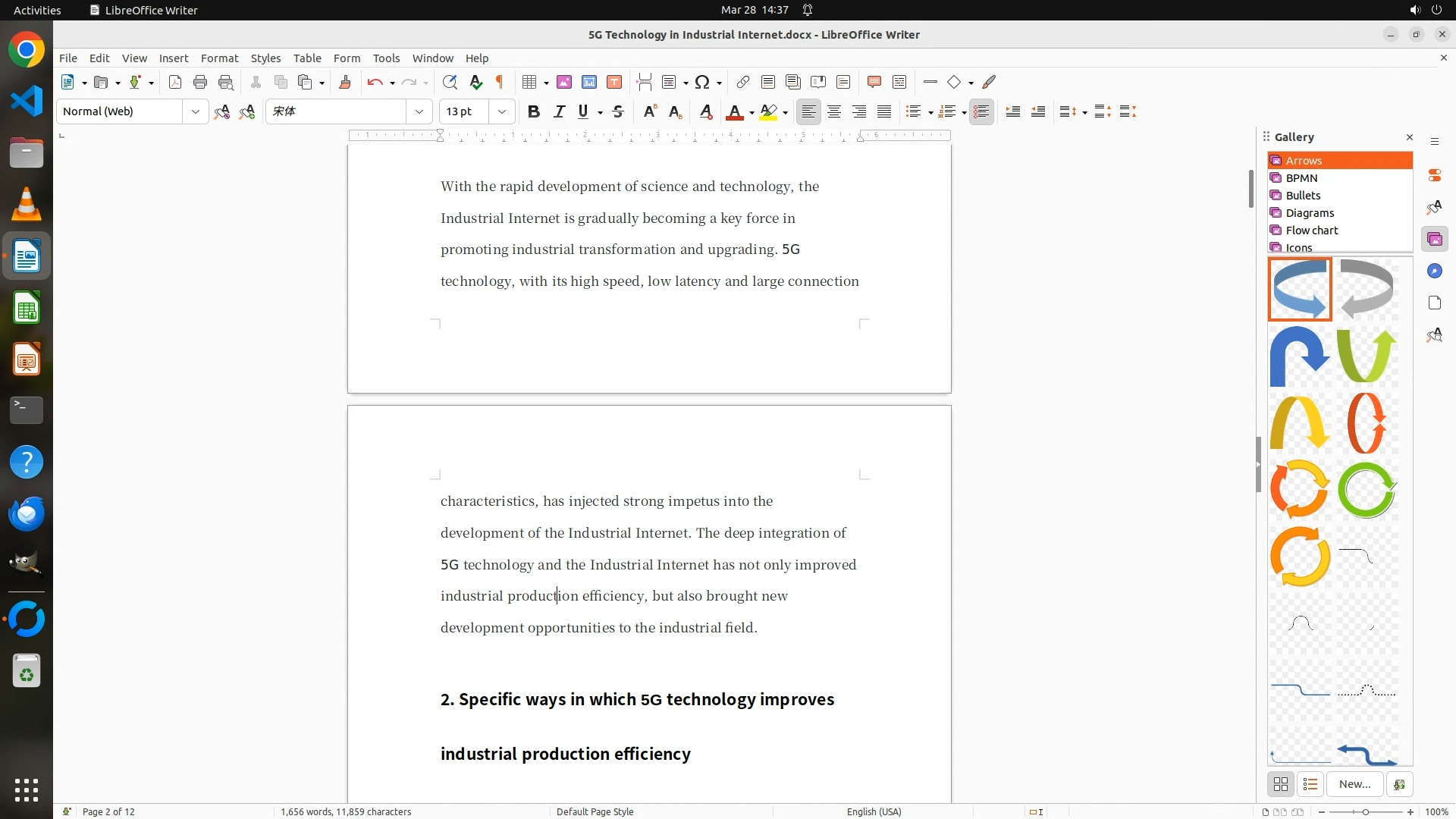The width and height of the screenshot is (1456, 819).
Task: Select the green circular arrow thumbnail
Action: tap(1367, 491)
